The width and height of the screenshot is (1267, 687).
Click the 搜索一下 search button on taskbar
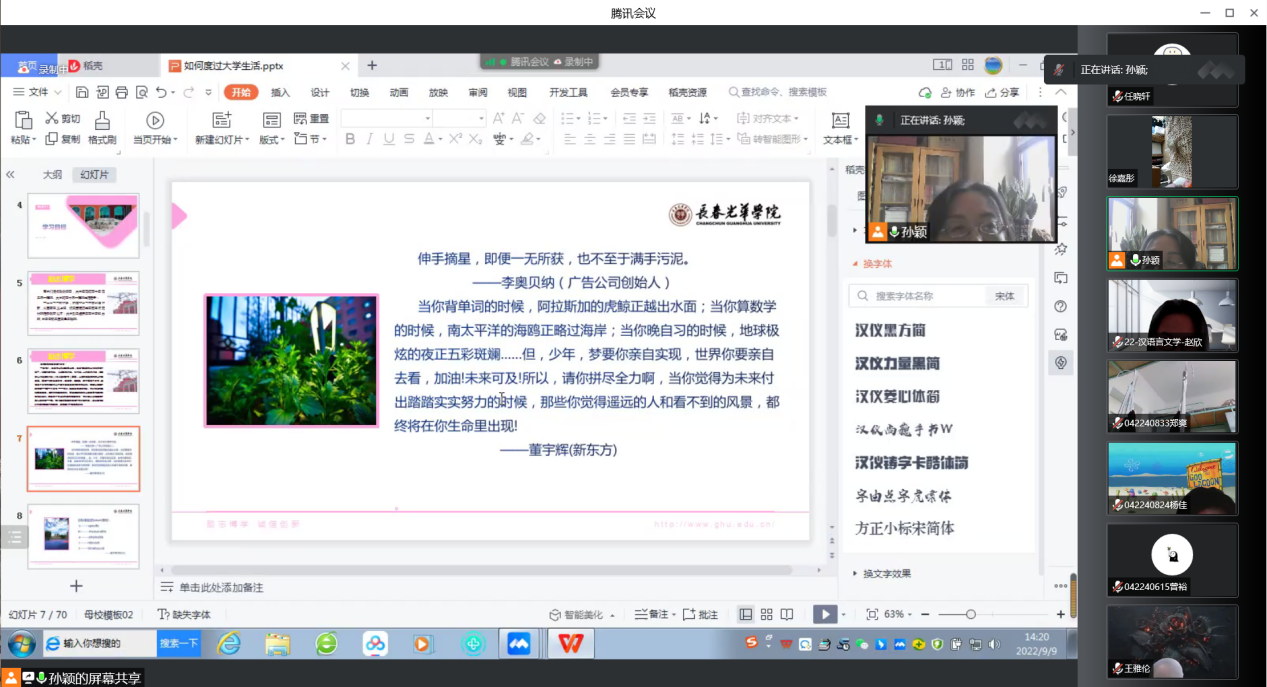[178, 643]
